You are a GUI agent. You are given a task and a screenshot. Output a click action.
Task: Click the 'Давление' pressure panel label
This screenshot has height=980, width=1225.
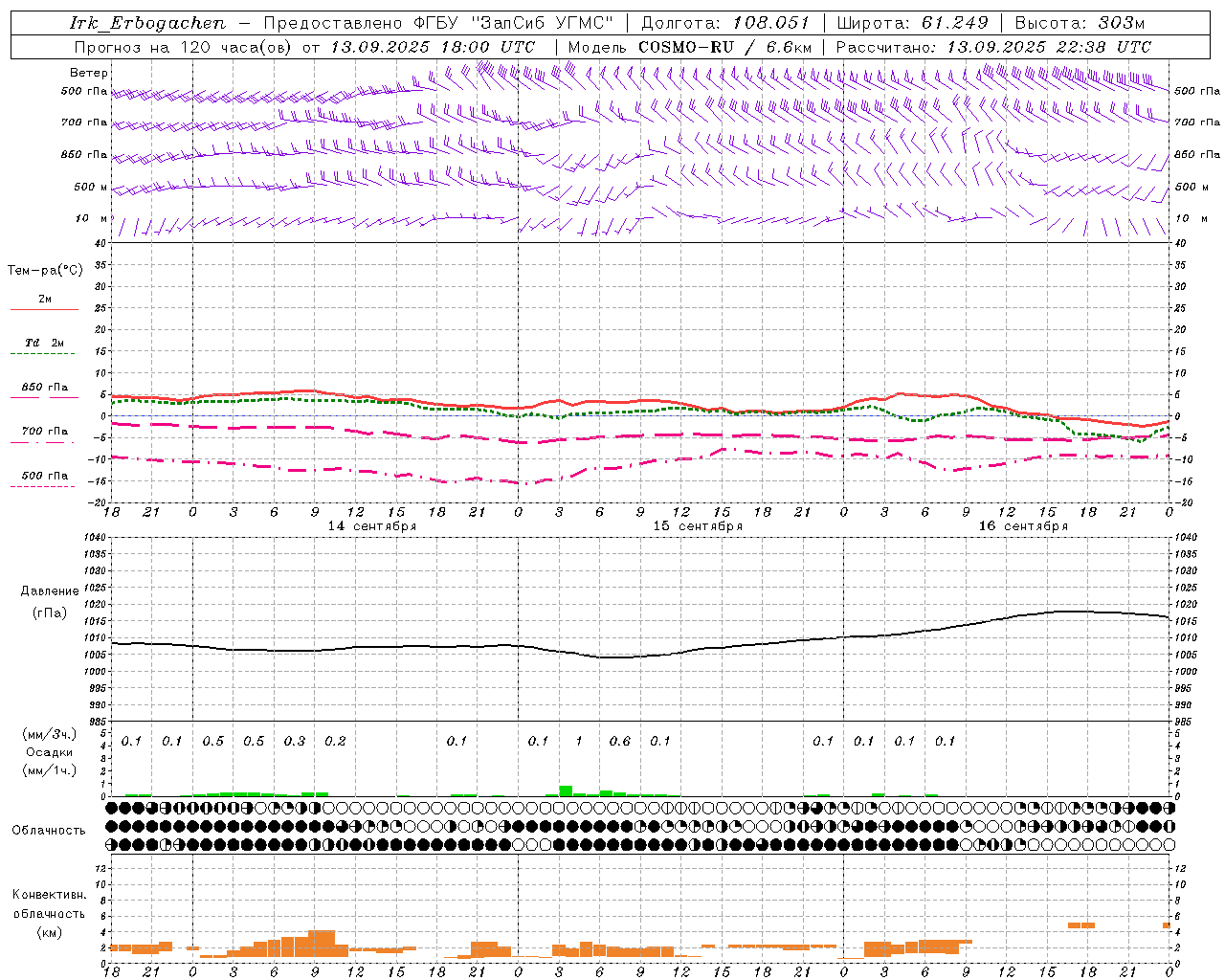50,591
